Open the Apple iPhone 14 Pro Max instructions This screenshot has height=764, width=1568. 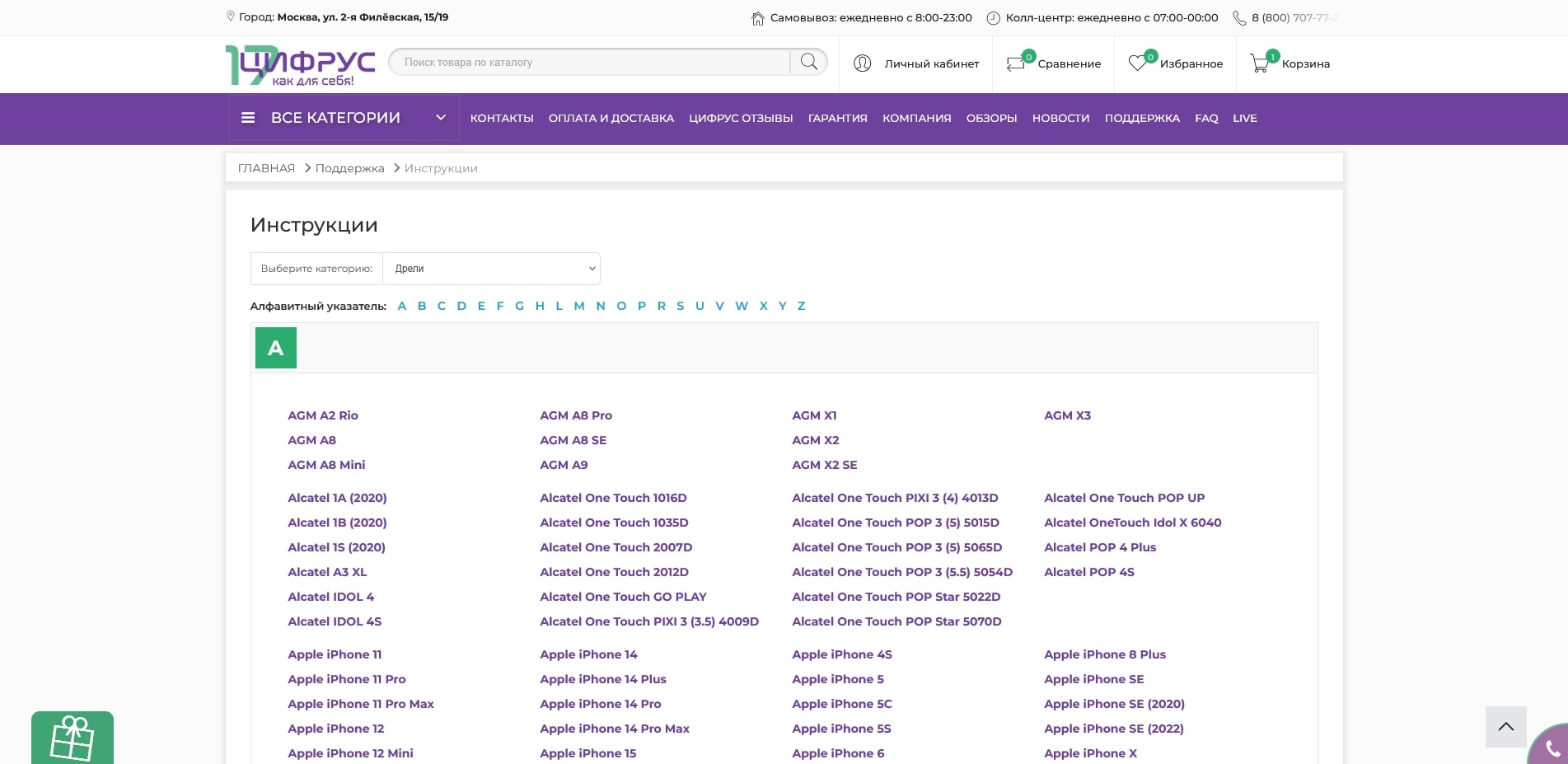tap(614, 729)
